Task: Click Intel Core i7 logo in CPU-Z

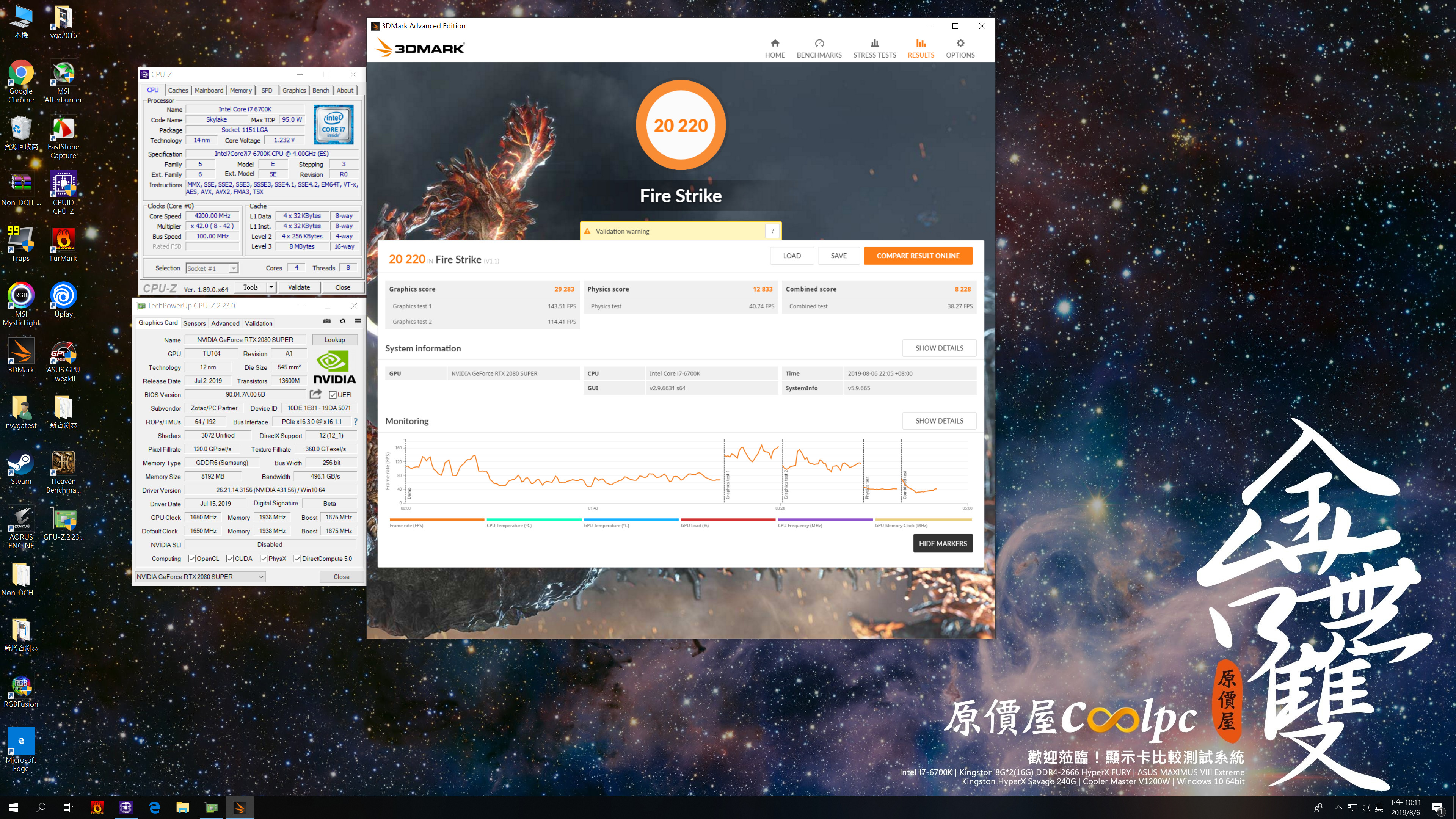Action: pos(334,124)
